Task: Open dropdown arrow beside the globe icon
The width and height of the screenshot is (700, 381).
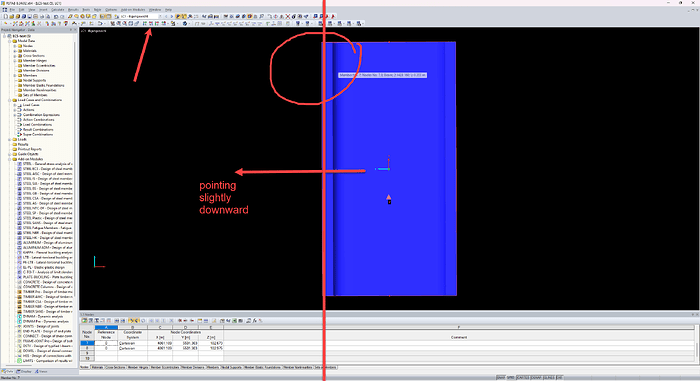Action: 189,23
